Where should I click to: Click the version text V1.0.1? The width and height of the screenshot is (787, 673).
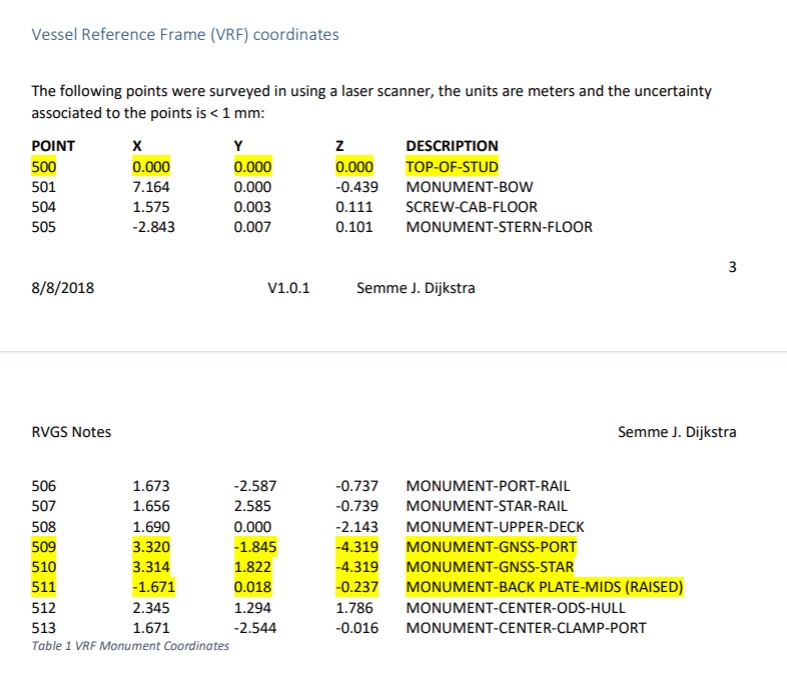coord(289,289)
